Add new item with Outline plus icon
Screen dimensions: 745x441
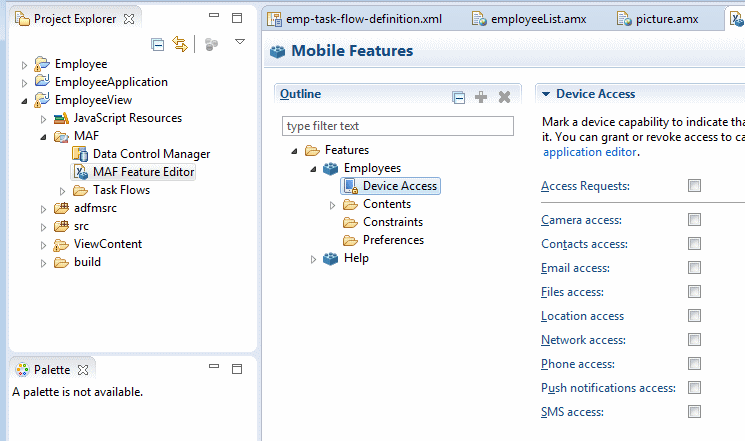pyautogui.click(x=481, y=97)
